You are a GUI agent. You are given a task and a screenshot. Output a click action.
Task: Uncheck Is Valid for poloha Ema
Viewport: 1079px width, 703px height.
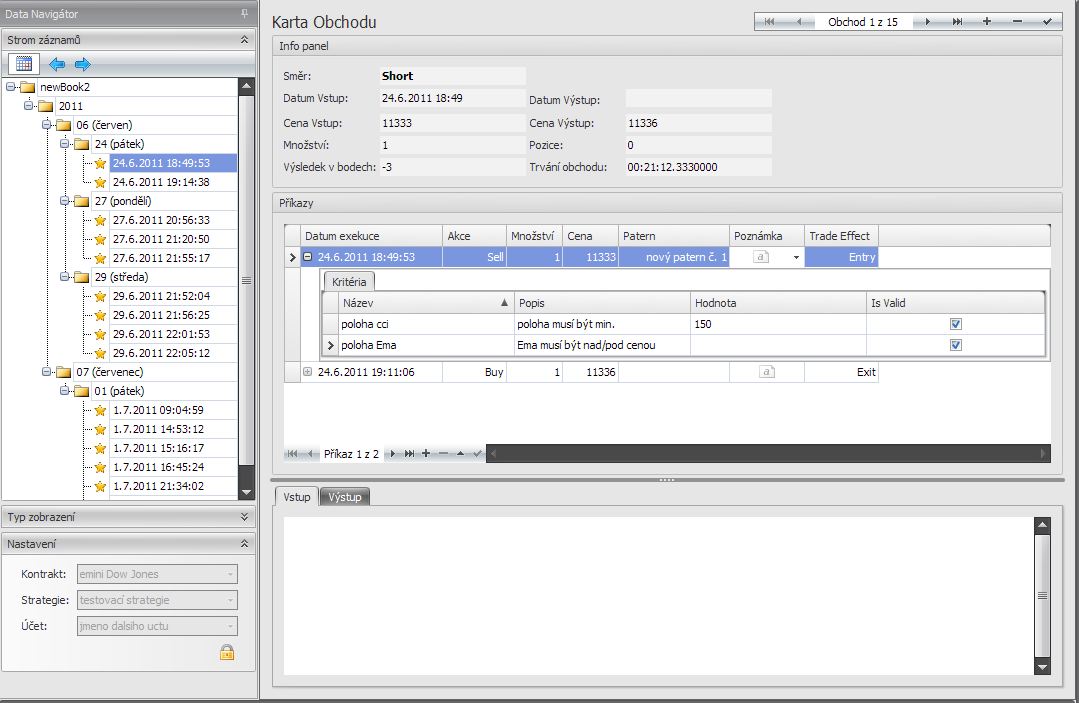pos(956,345)
